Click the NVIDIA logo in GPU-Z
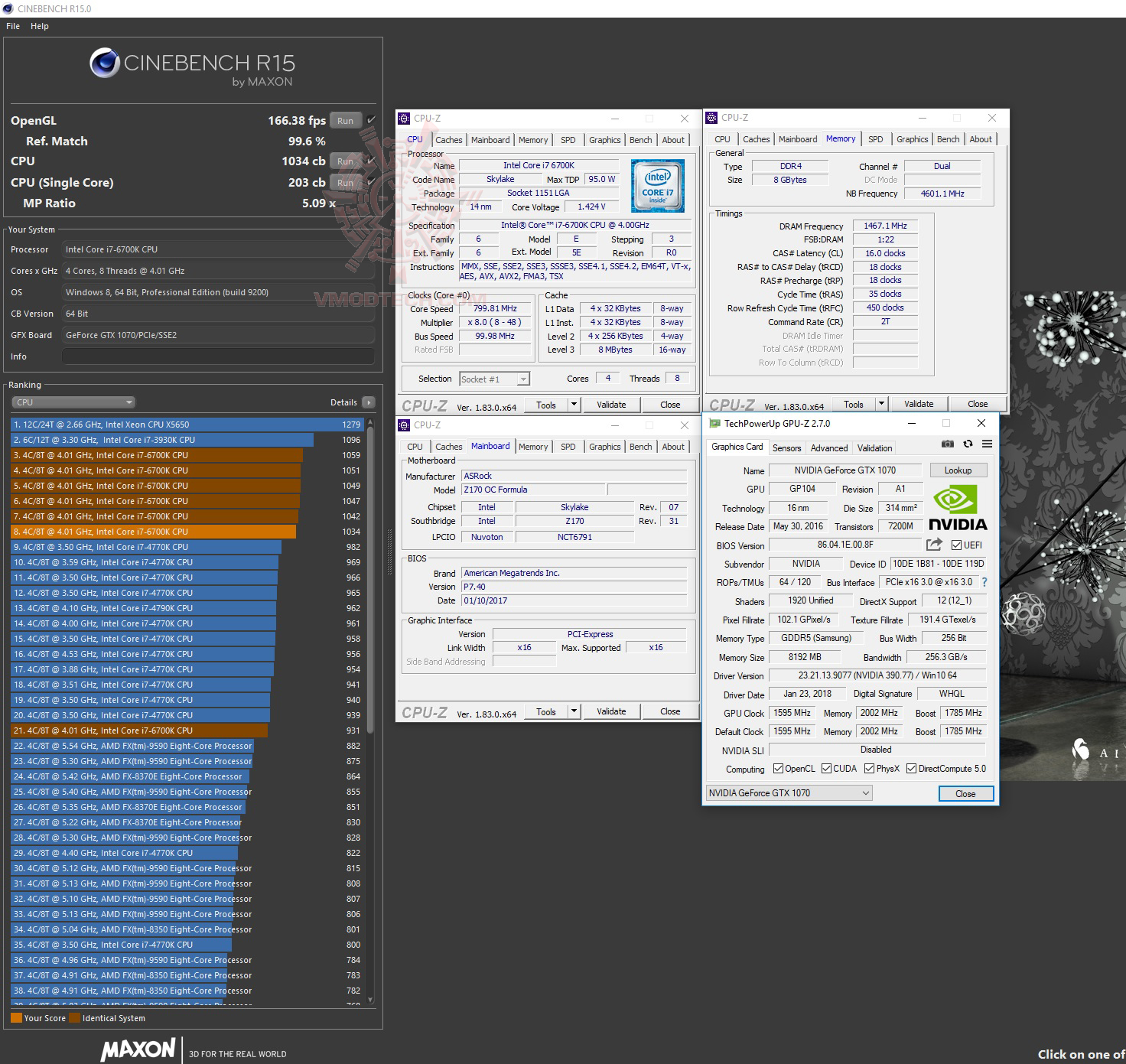This screenshot has height=1064, width=1126. tap(957, 507)
